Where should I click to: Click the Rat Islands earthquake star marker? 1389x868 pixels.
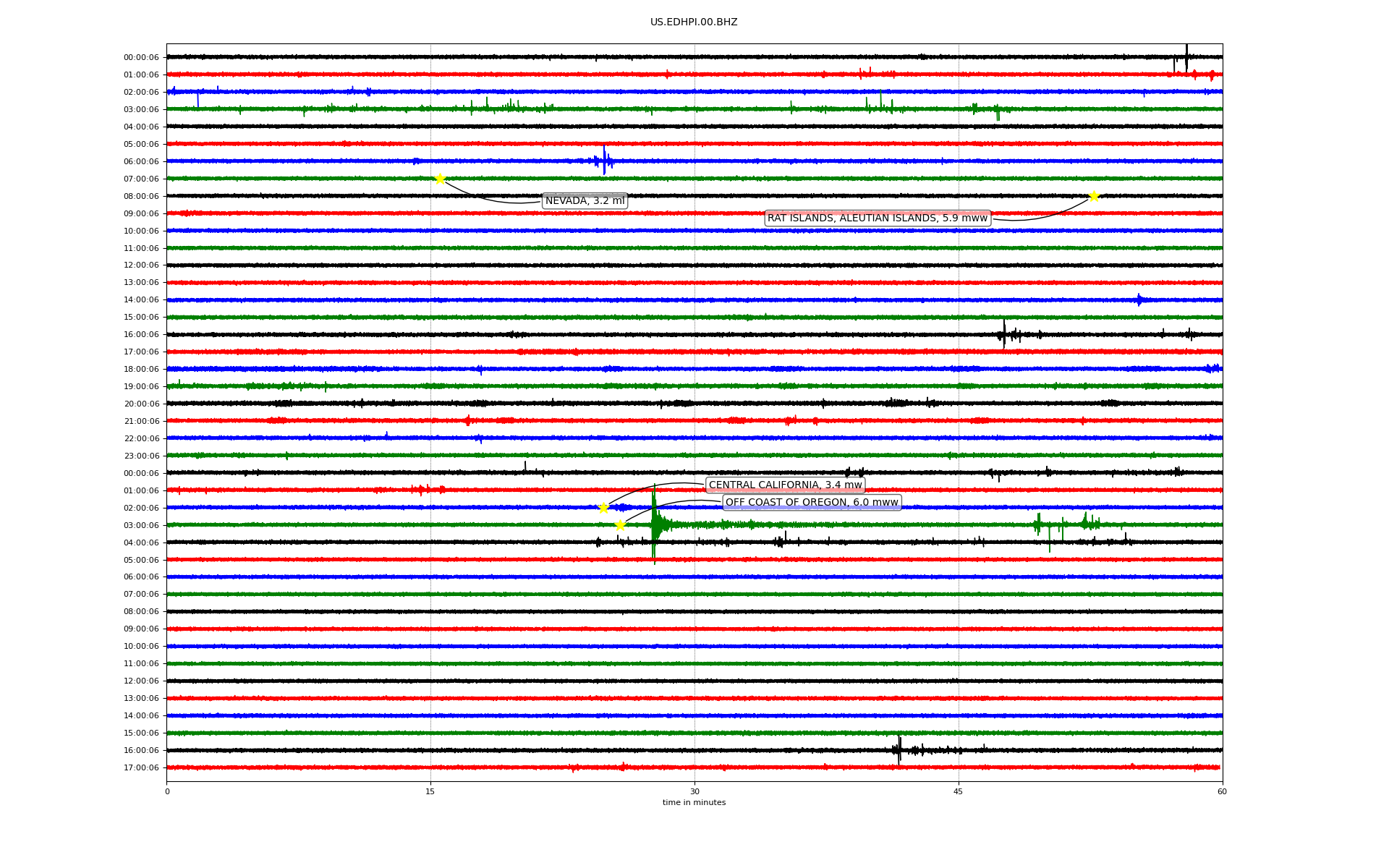tap(1094, 196)
